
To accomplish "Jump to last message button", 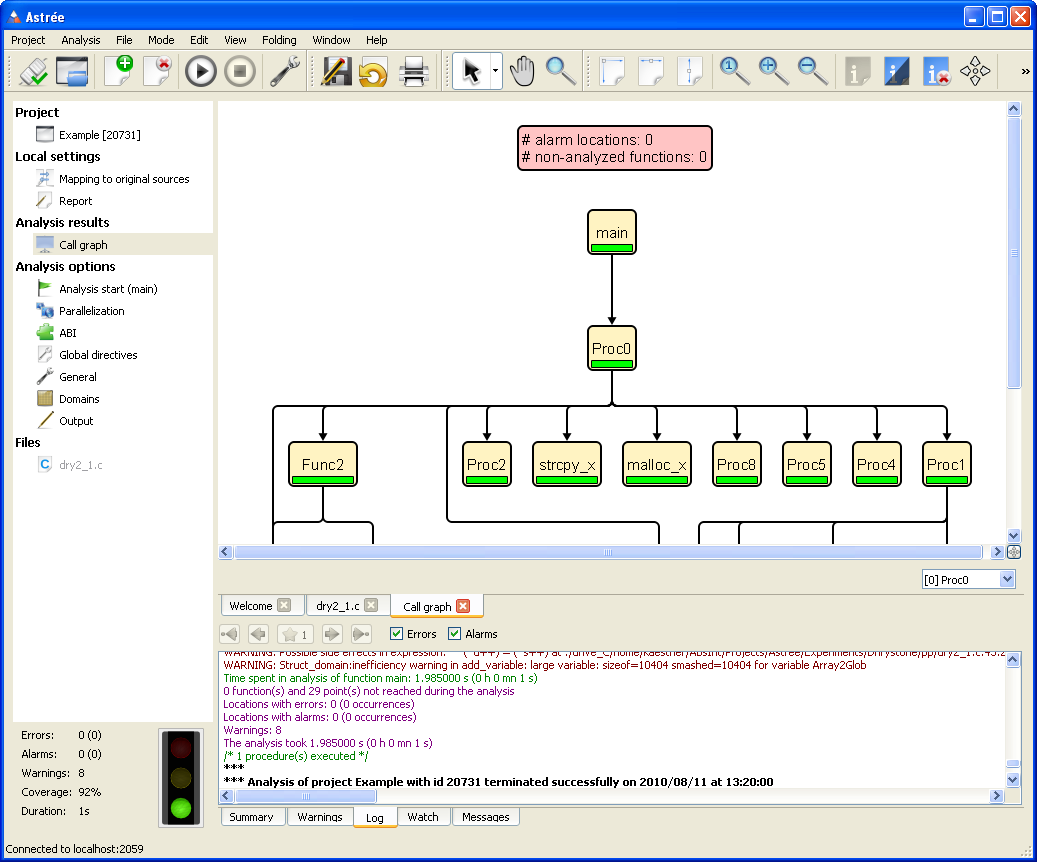I will [361, 634].
